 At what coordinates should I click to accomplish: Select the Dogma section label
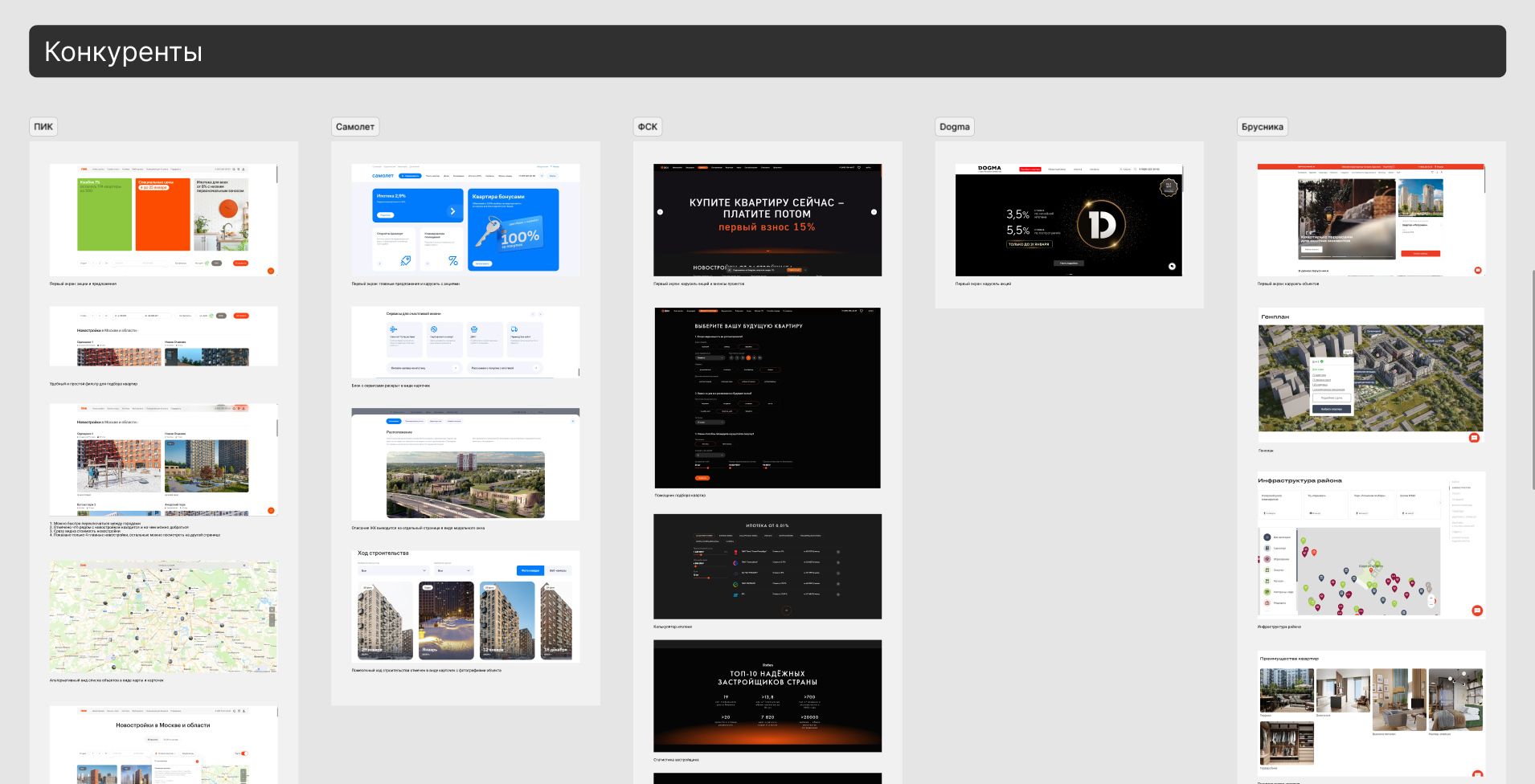[955, 126]
